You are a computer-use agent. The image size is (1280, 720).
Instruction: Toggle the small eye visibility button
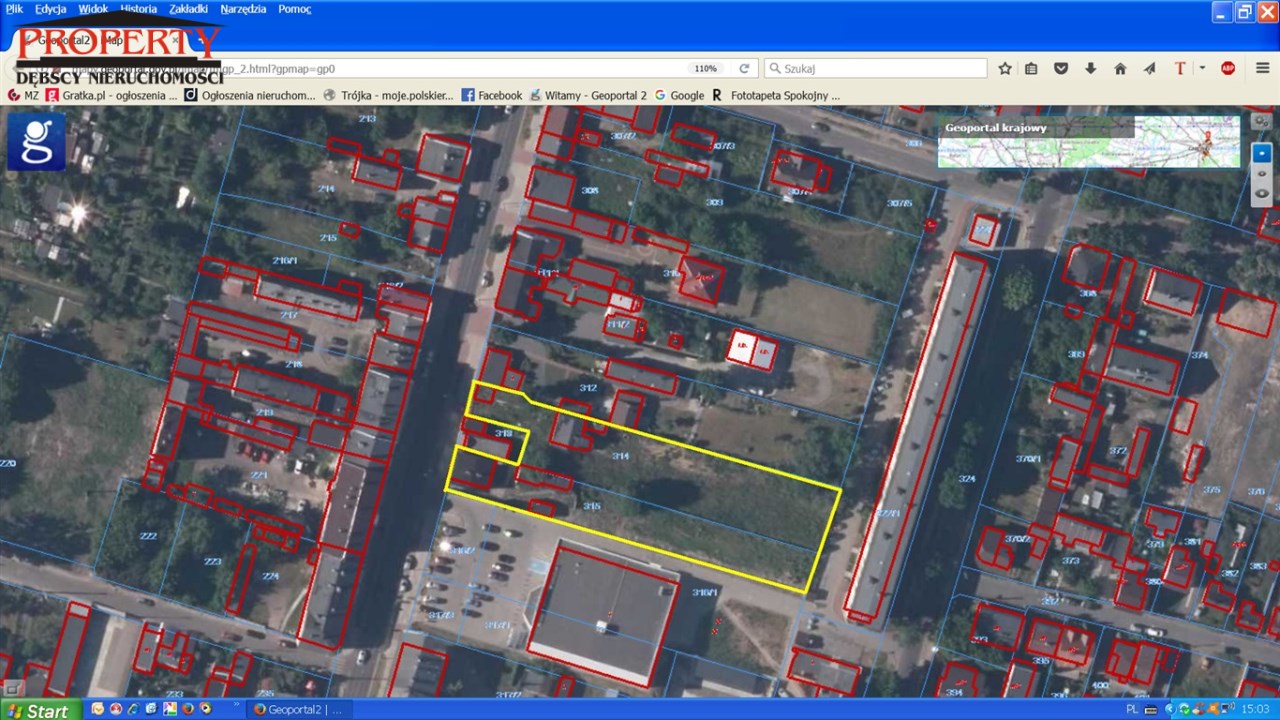tap(1262, 174)
